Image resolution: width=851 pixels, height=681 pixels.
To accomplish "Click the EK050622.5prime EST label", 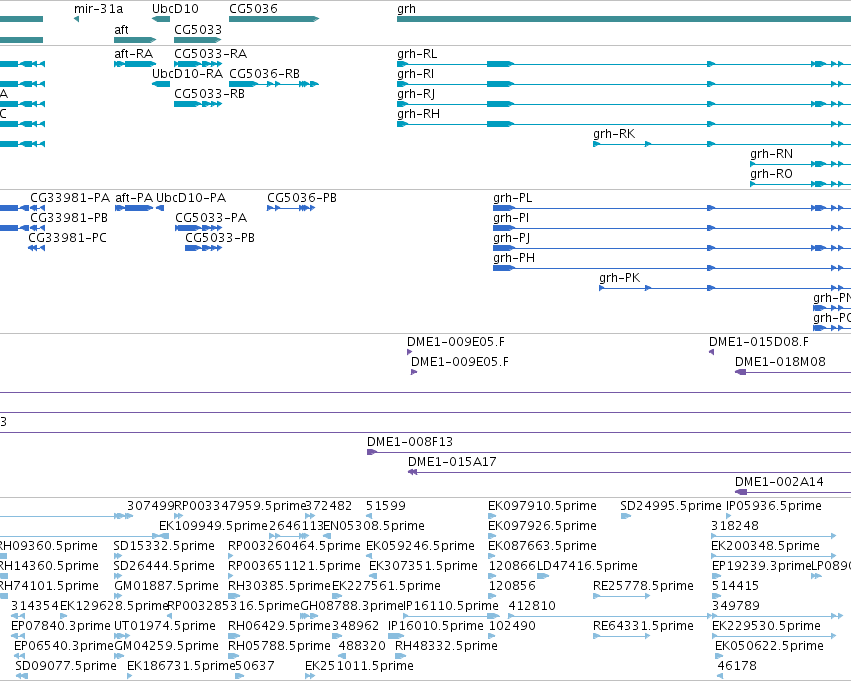I will 769,647.
